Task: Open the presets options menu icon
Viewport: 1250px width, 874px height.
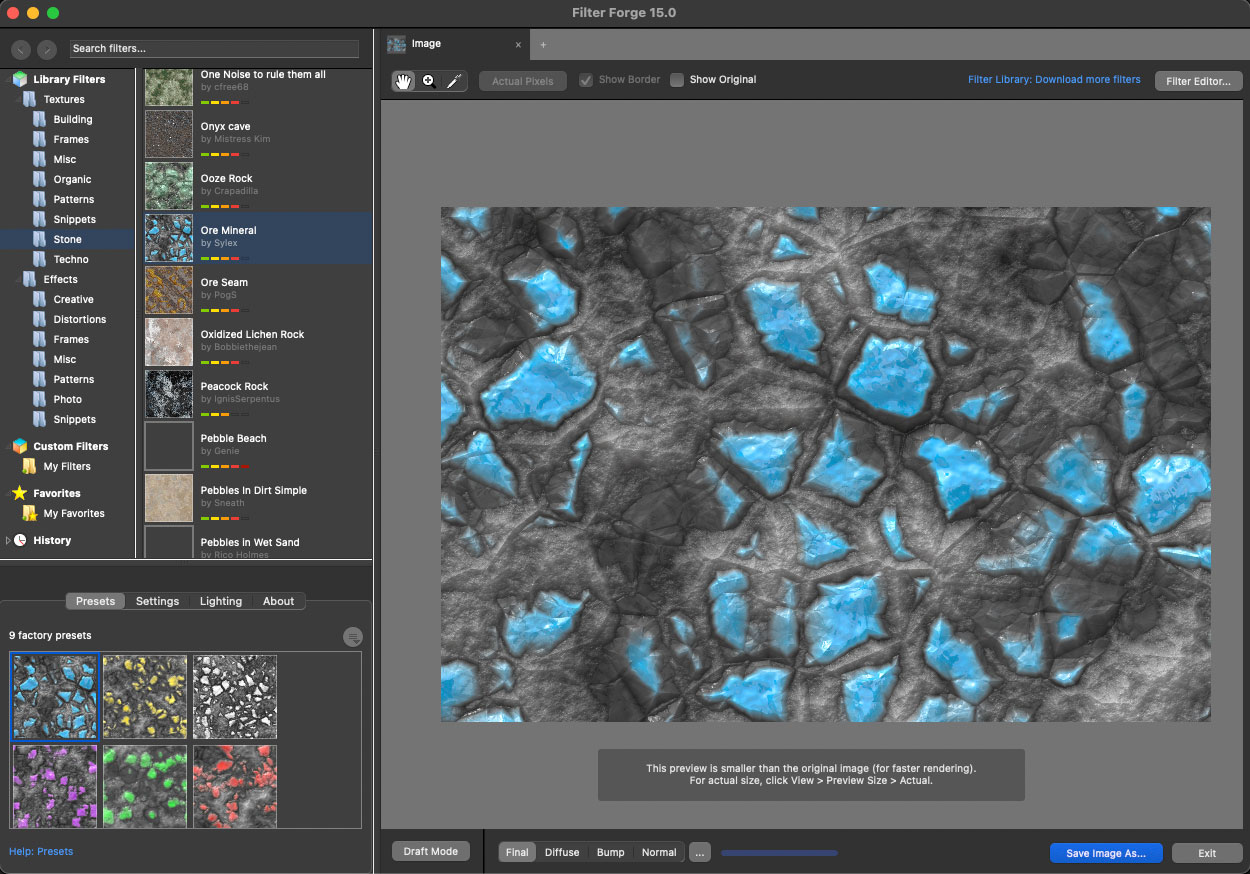Action: 352,637
